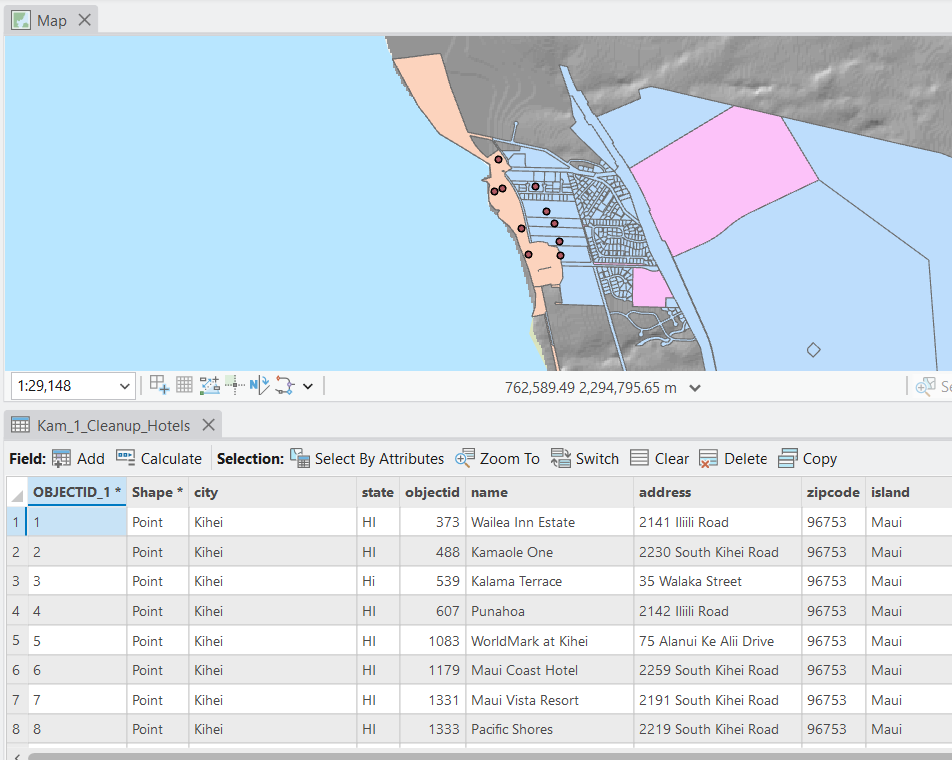952x760 pixels.
Task: Click the table horizontal scrollbar
Action: (x=489, y=756)
